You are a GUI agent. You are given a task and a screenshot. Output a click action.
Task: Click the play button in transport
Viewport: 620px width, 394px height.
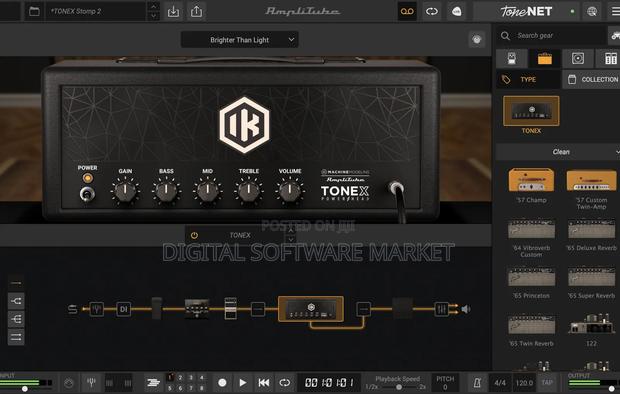(x=243, y=383)
